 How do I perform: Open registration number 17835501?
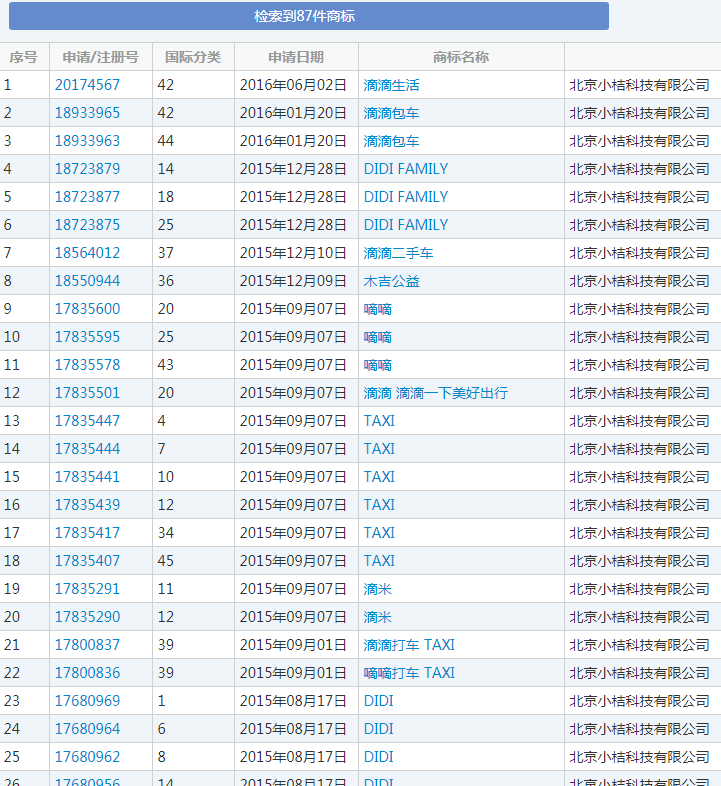coord(87,394)
